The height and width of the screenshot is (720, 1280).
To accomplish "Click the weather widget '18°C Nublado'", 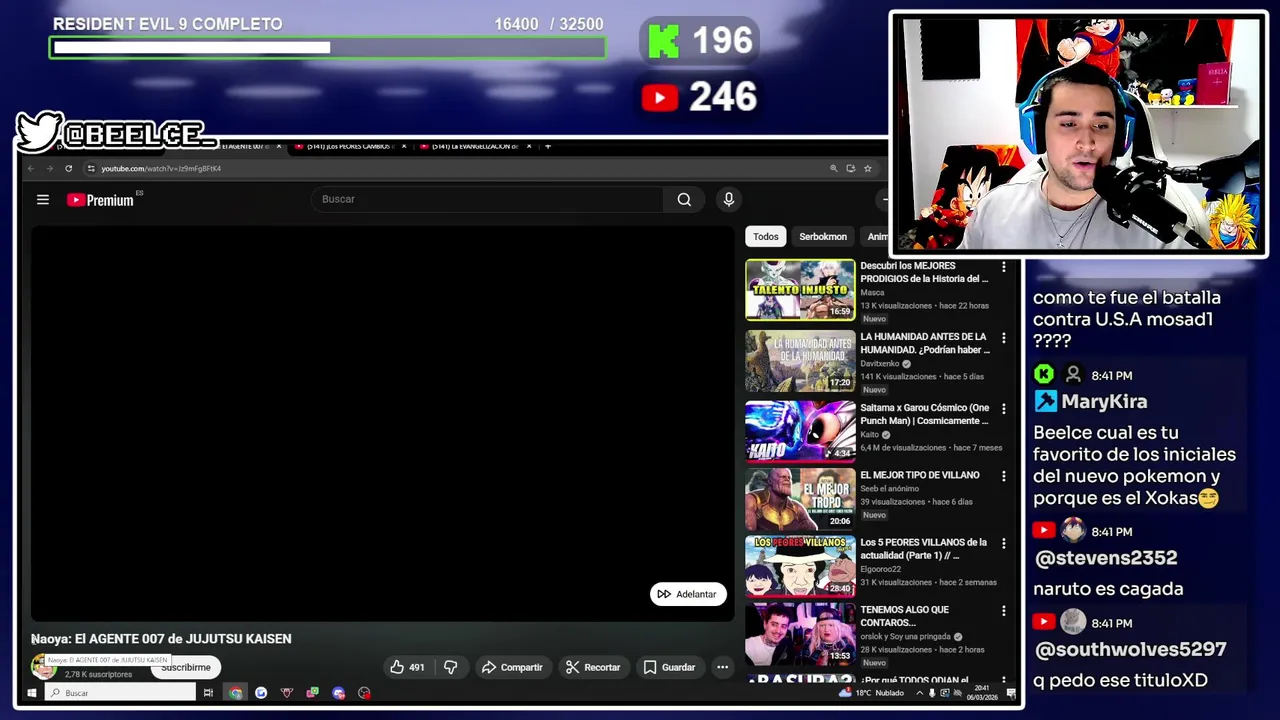I will [872, 692].
